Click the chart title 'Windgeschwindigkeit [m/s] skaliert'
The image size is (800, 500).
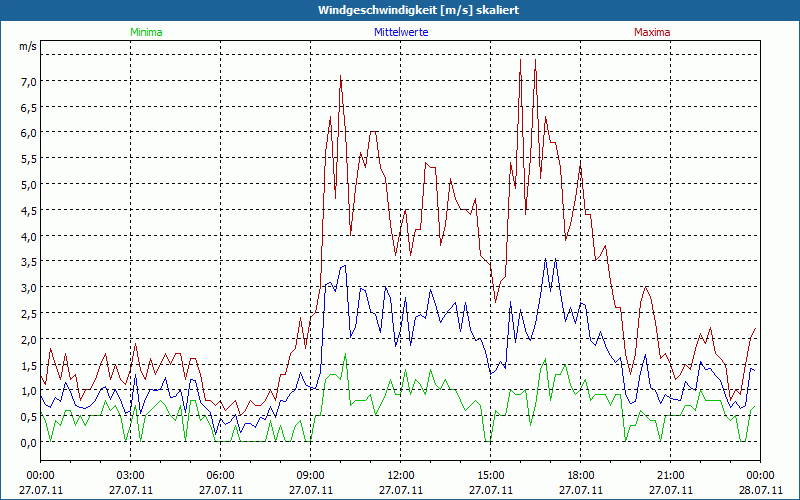[418, 10]
